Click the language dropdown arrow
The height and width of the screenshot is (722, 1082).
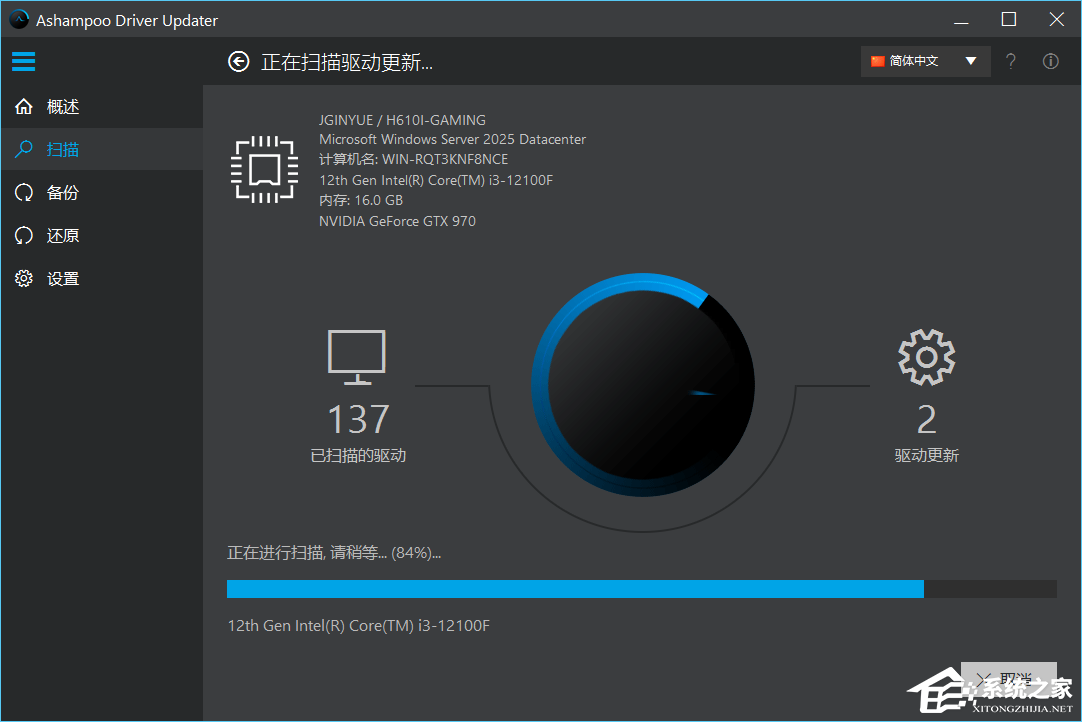pyautogui.click(x=970, y=61)
